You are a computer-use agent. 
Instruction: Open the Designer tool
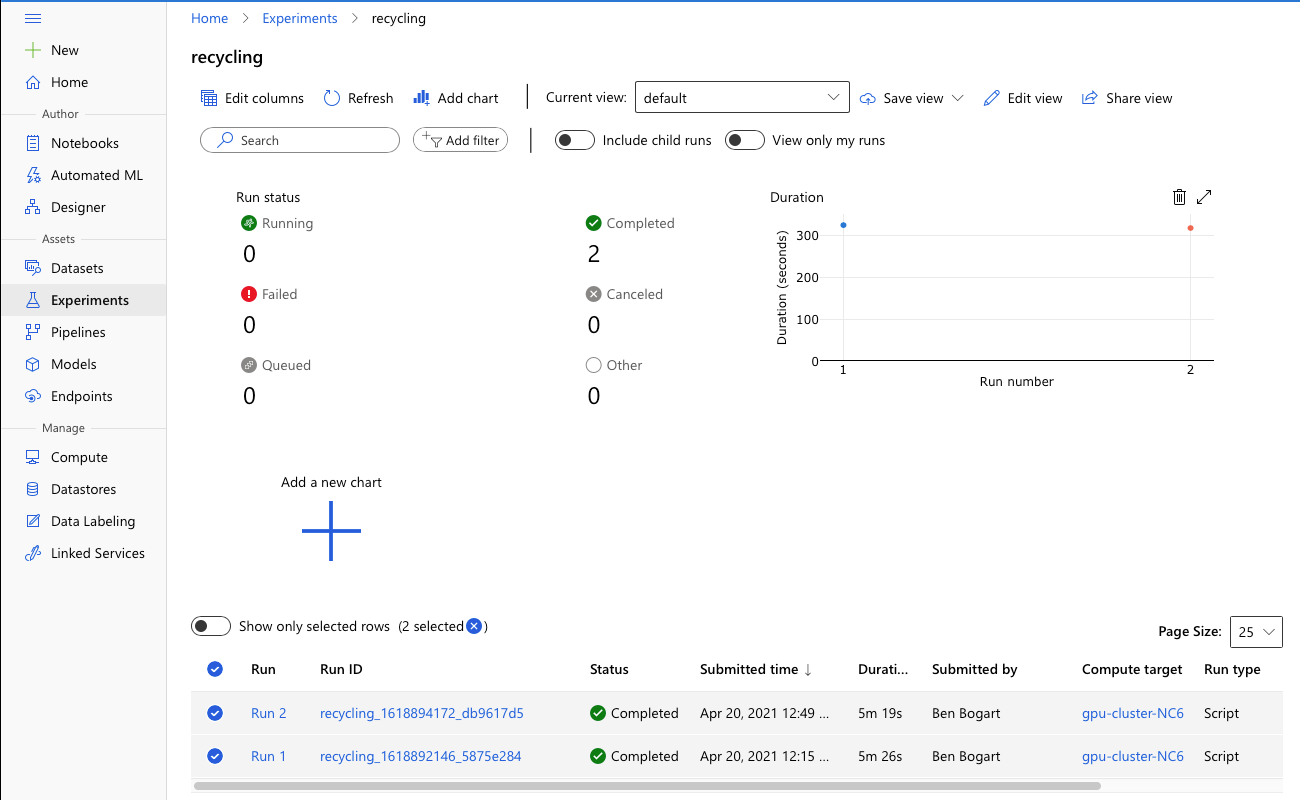78,207
